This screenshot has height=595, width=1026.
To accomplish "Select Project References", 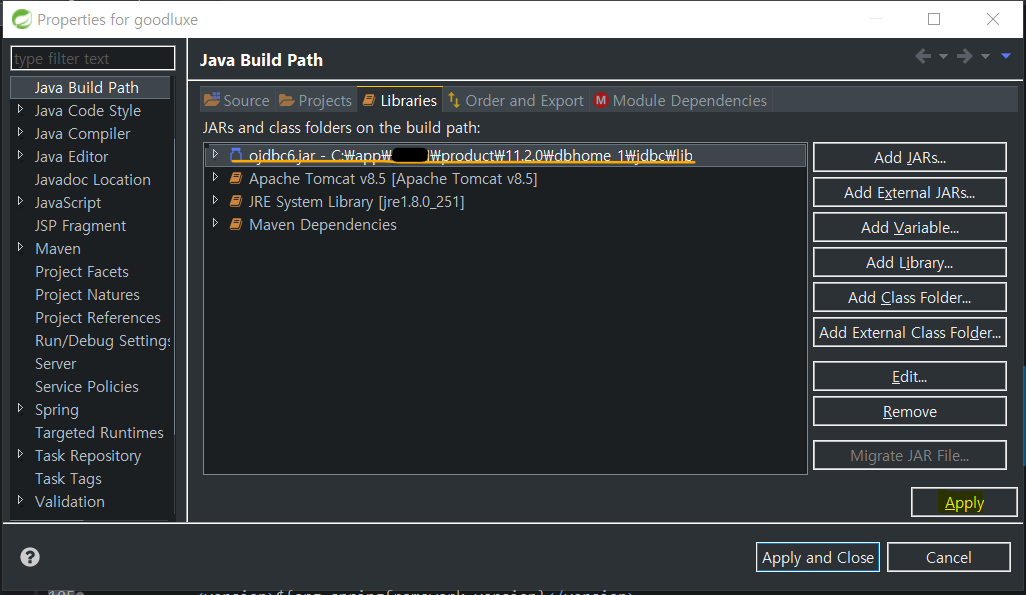I will click(97, 317).
